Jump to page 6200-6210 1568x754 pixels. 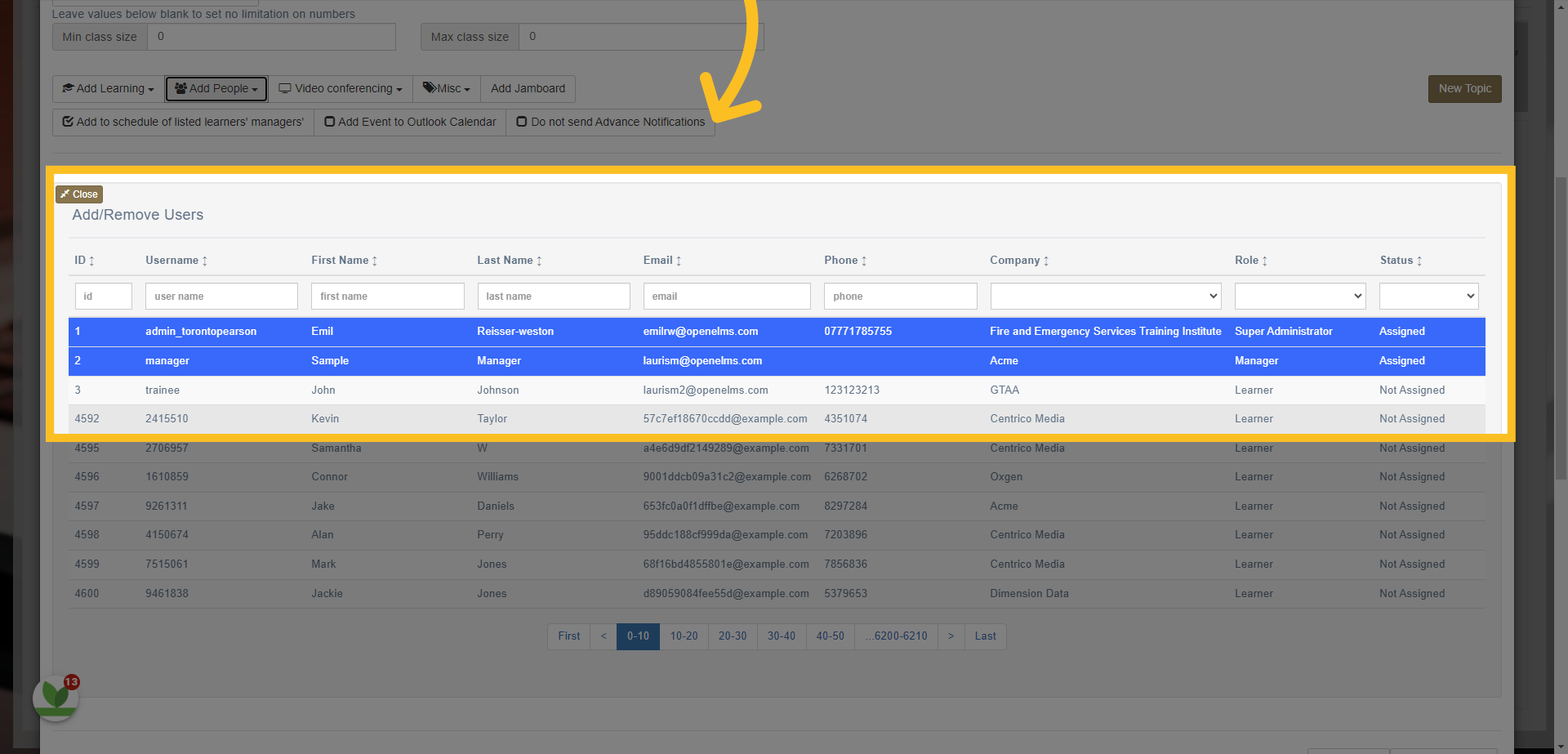click(x=897, y=636)
